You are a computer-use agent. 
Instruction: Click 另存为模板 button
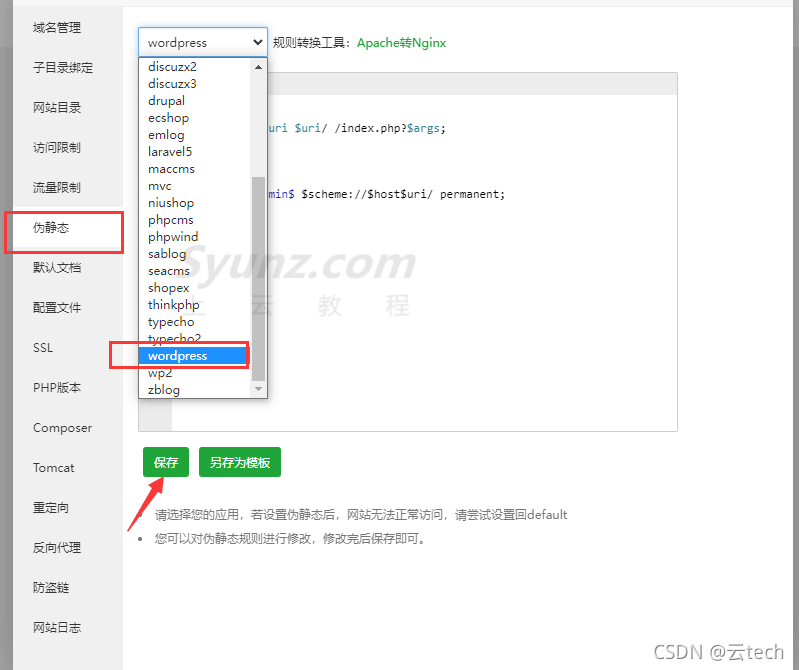(239, 462)
